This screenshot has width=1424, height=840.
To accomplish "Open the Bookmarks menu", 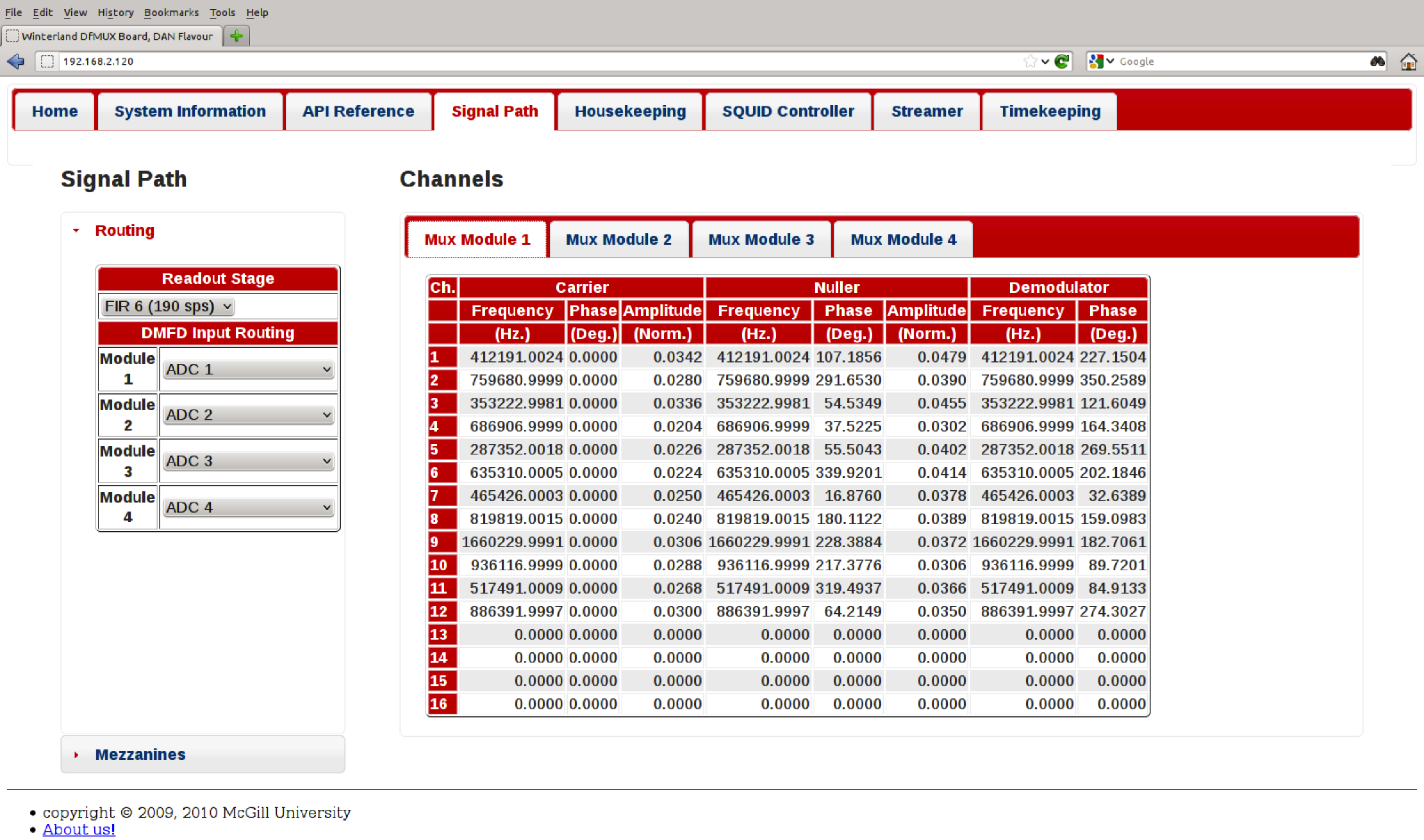I will tap(171, 12).
